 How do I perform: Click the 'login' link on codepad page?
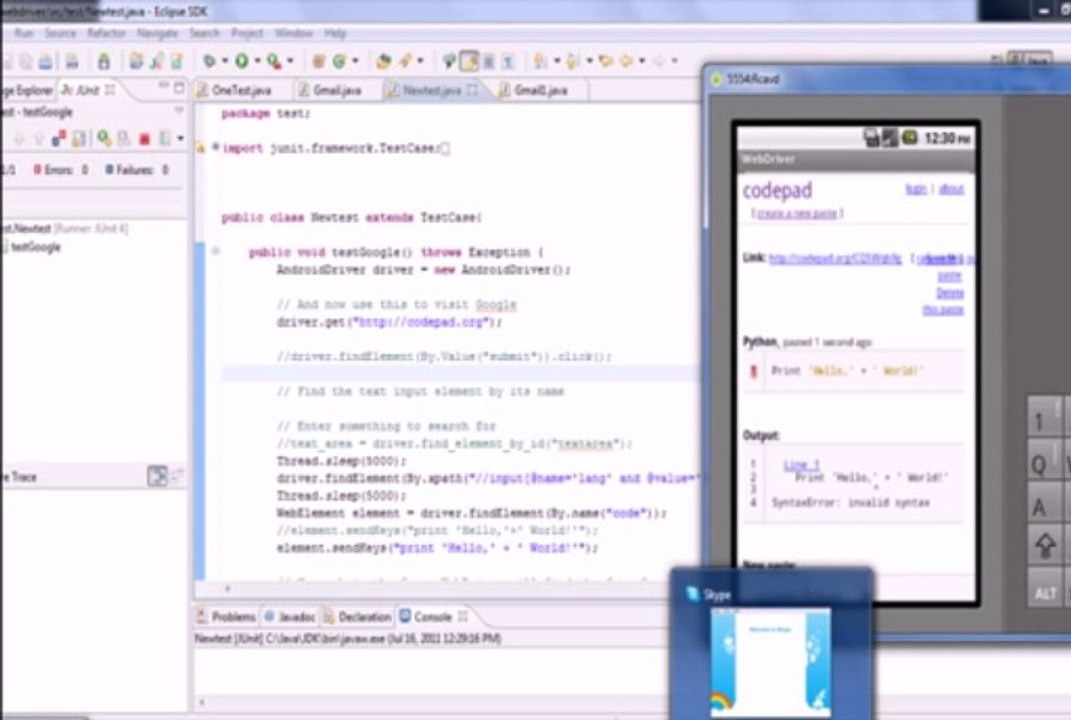coord(916,189)
